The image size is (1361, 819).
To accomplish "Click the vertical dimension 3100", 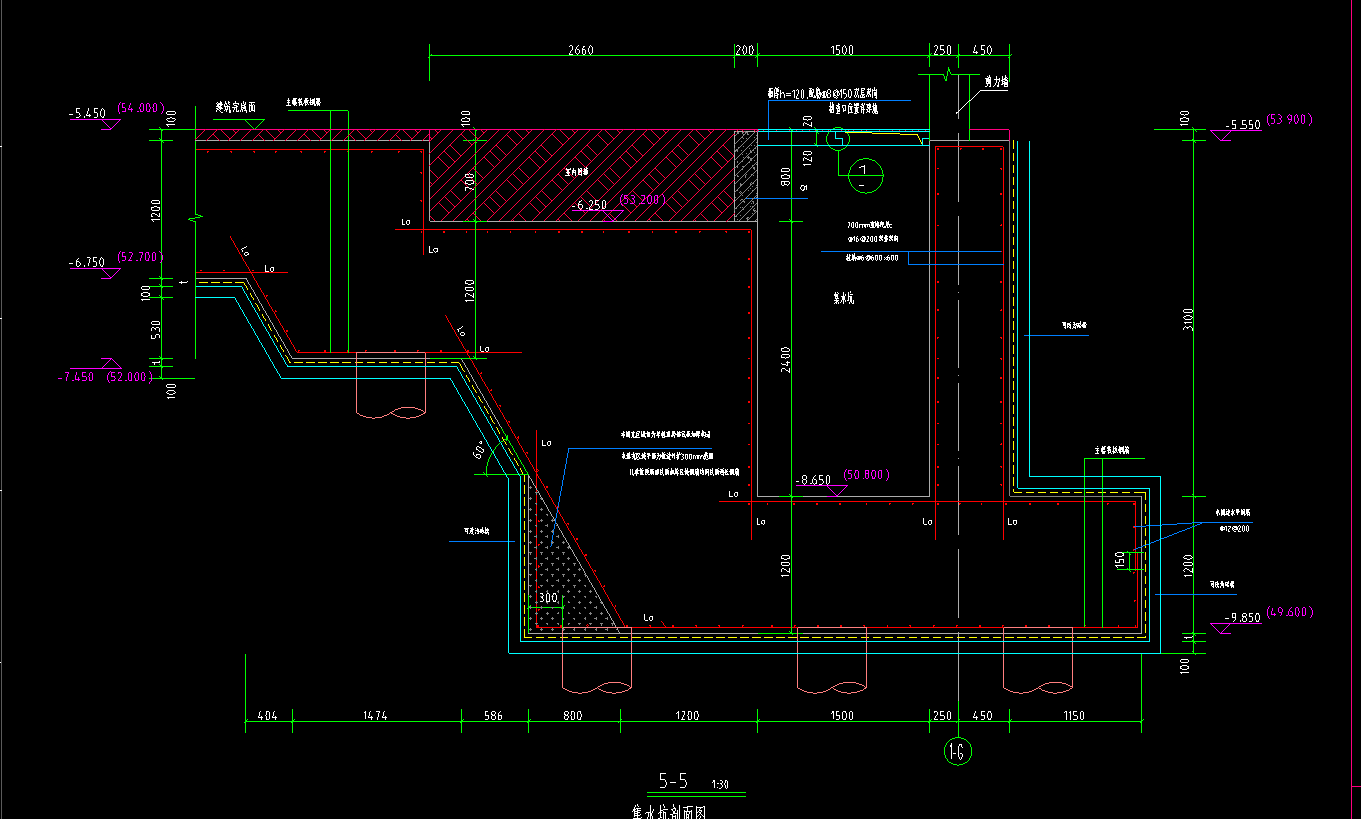I will click(x=1187, y=318).
